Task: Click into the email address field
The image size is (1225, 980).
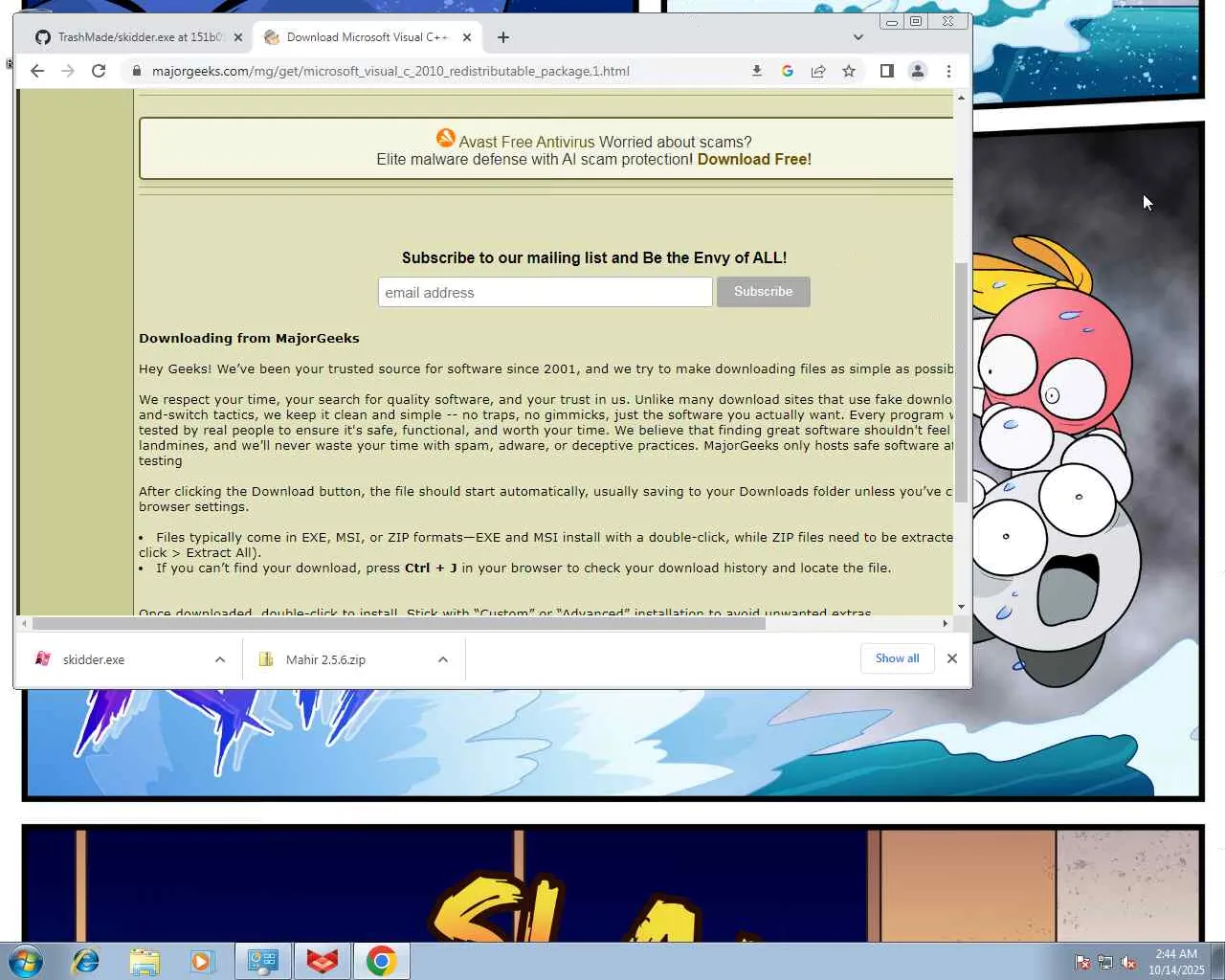Action: pyautogui.click(x=546, y=292)
